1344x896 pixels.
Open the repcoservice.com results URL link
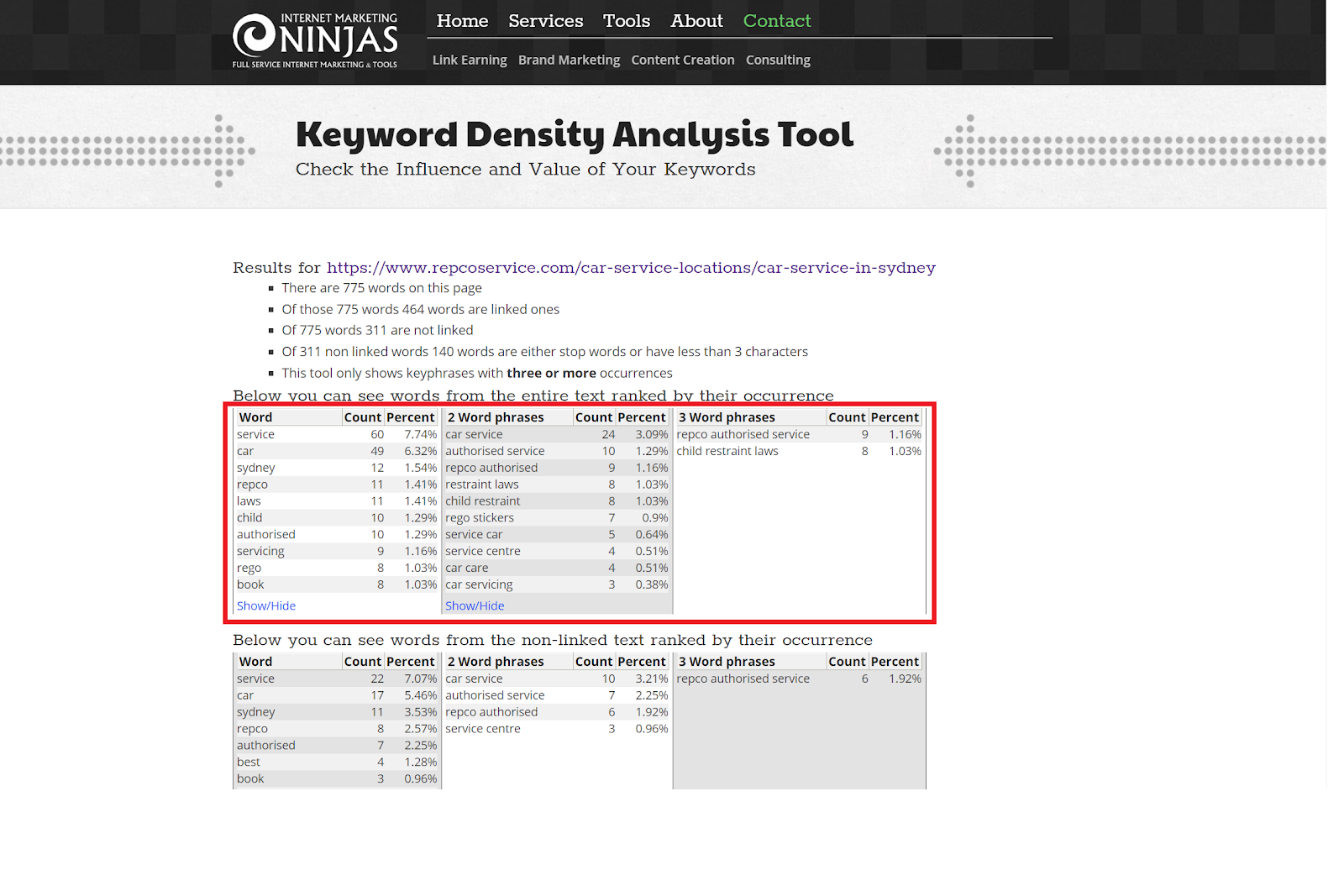631,268
